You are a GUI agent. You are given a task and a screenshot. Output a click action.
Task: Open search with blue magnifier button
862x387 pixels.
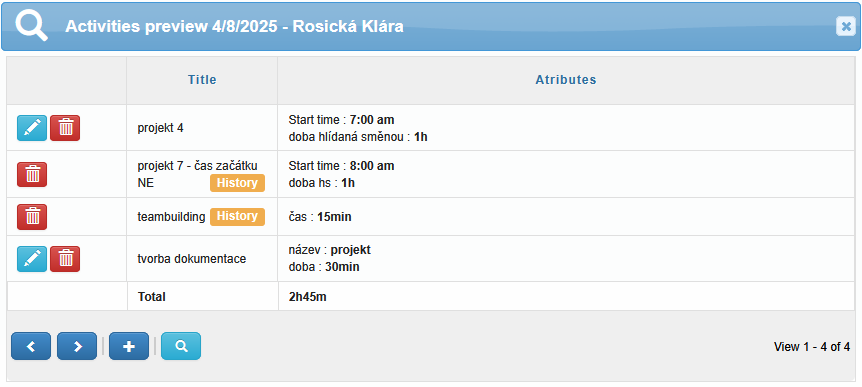pos(181,346)
